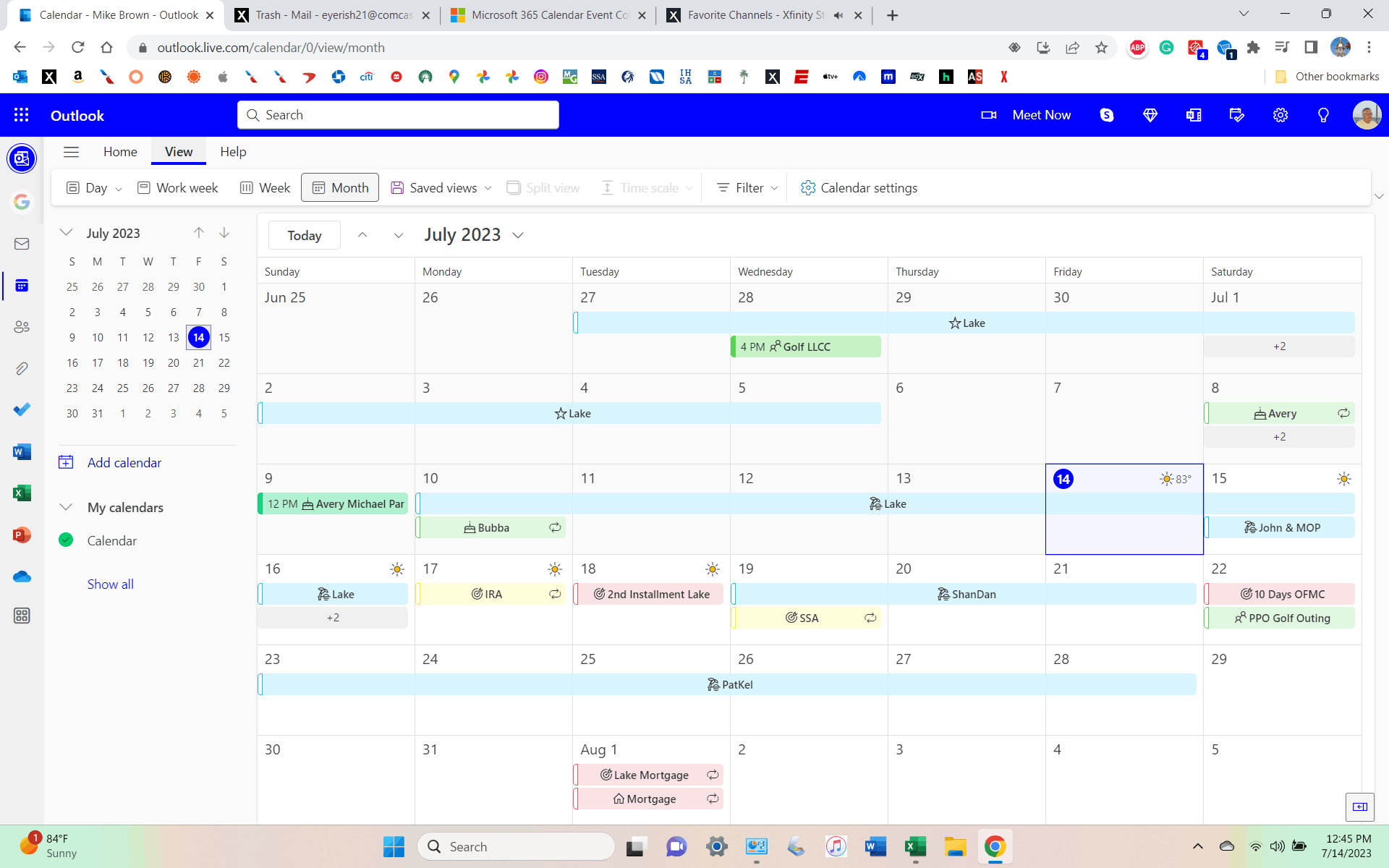The height and width of the screenshot is (868, 1389).
Task: Open Files attachments paperclip icon
Action: click(x=22, y=369)
